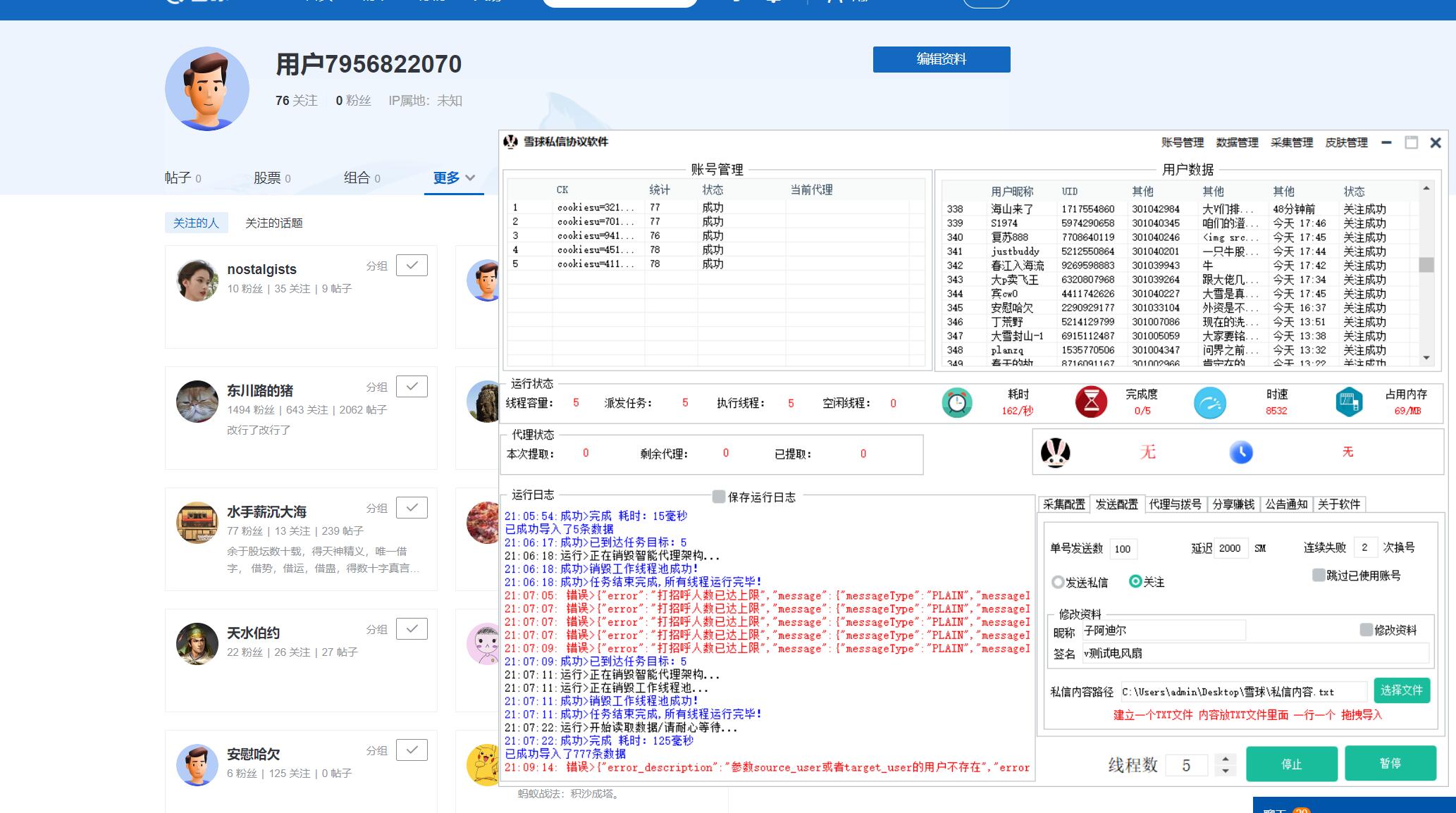1456x813 pixels.
Task: Switch to the 采集配置 tab
Action: click(x=1063, y=504)
